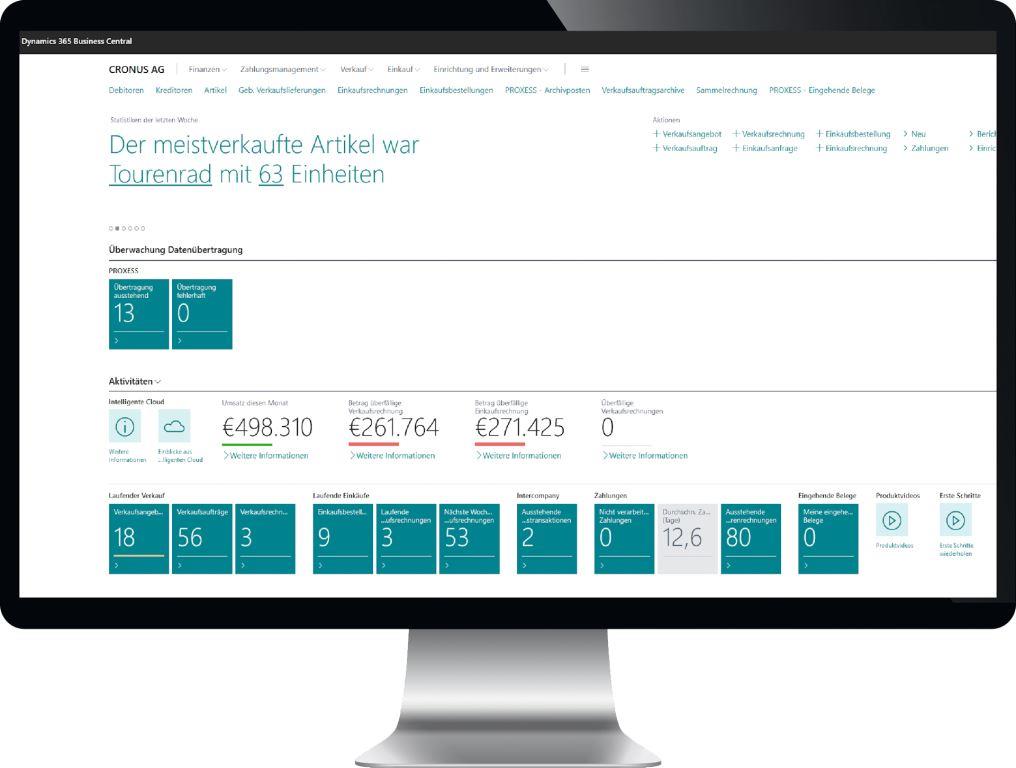Open the cloud insights icon
Screen dimensions: 1016x768
(x=174, y=426)
